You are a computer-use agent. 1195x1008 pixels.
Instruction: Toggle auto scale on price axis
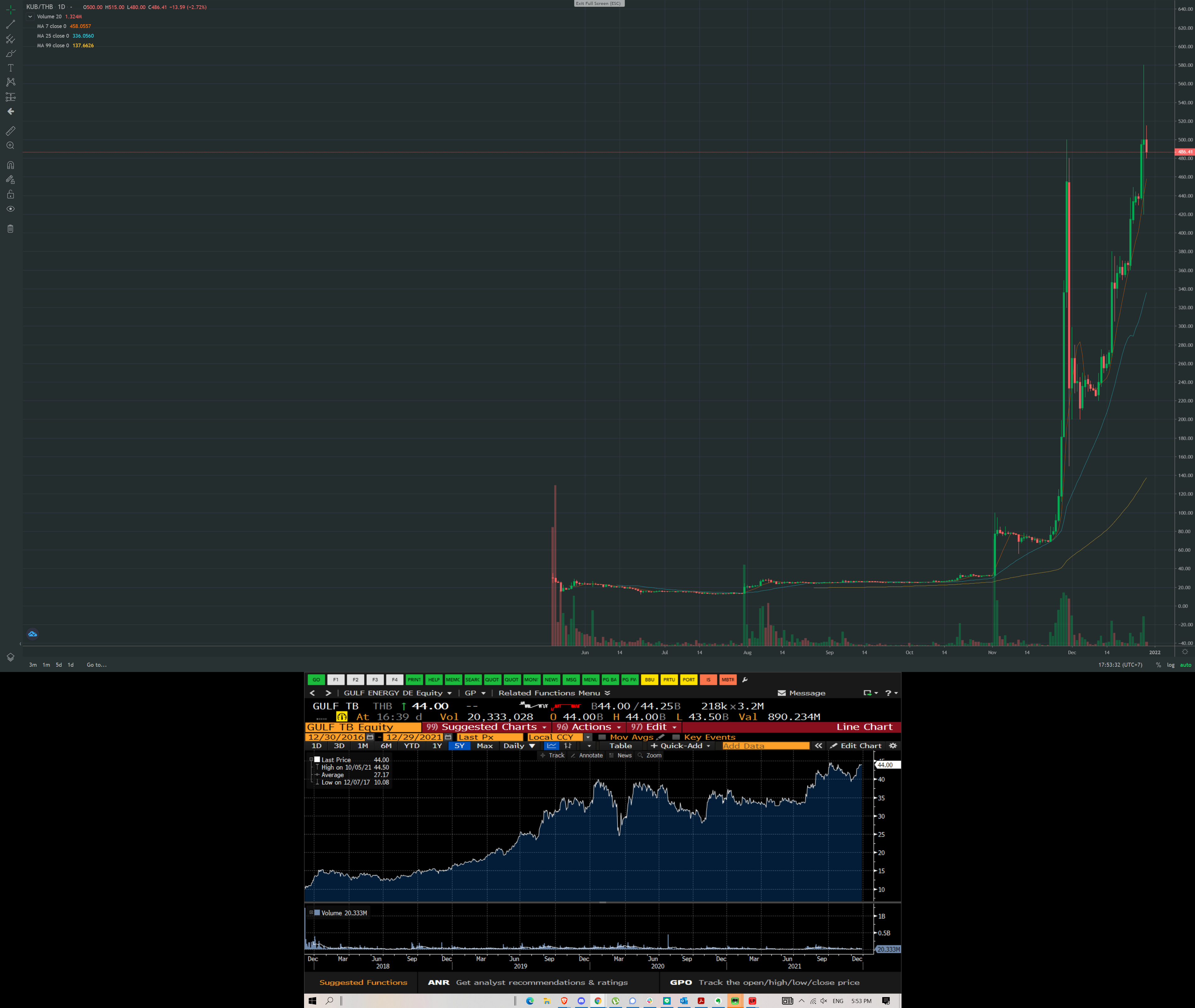tap(1185, 665)
